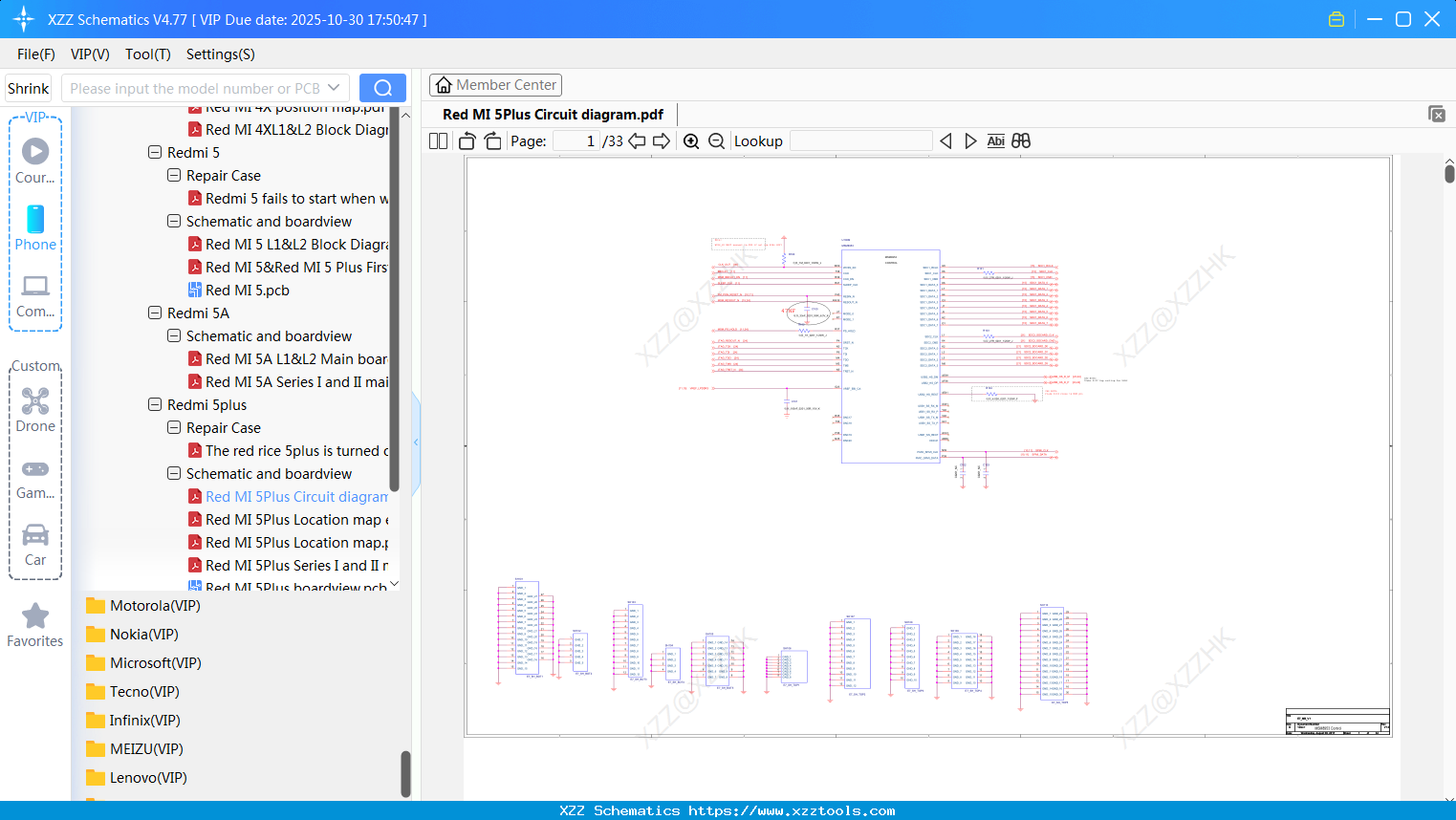Select the Red MI 5Plus Circuit diagram.pdf tab
The height and width of the screenshot is (820, 1456).
click(553, 115)
